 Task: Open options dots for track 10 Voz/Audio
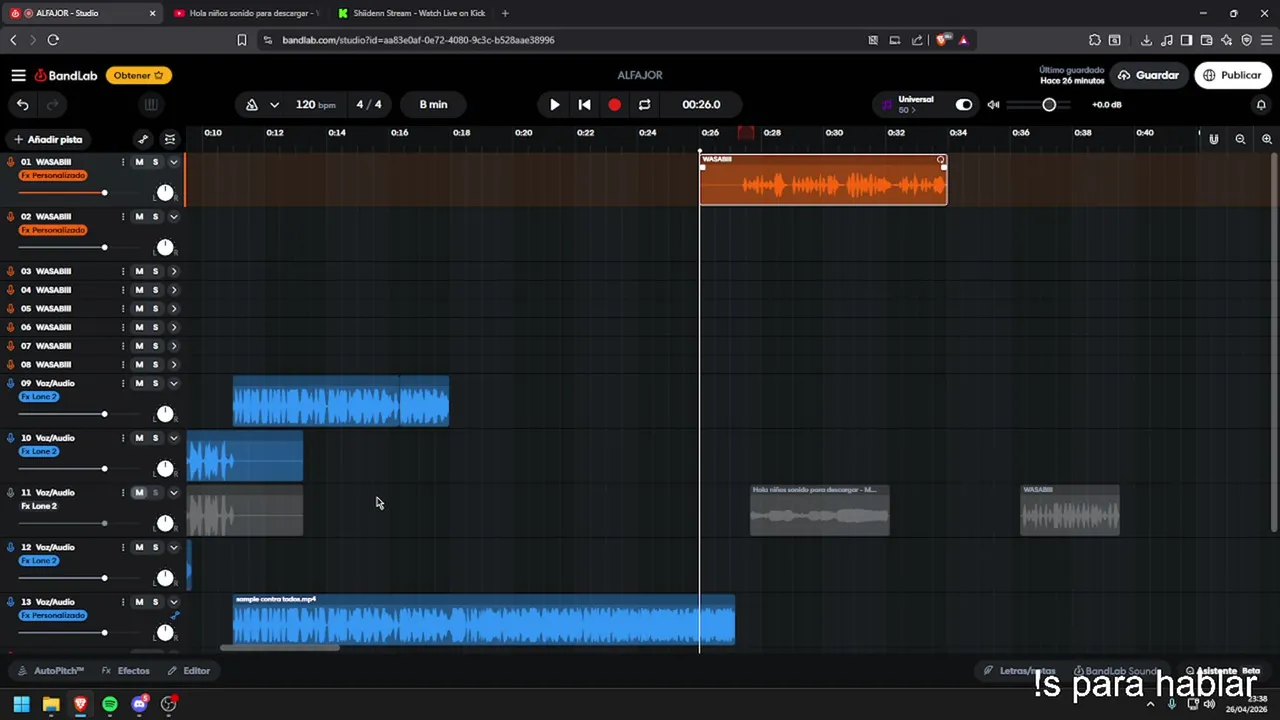[123, 438]
